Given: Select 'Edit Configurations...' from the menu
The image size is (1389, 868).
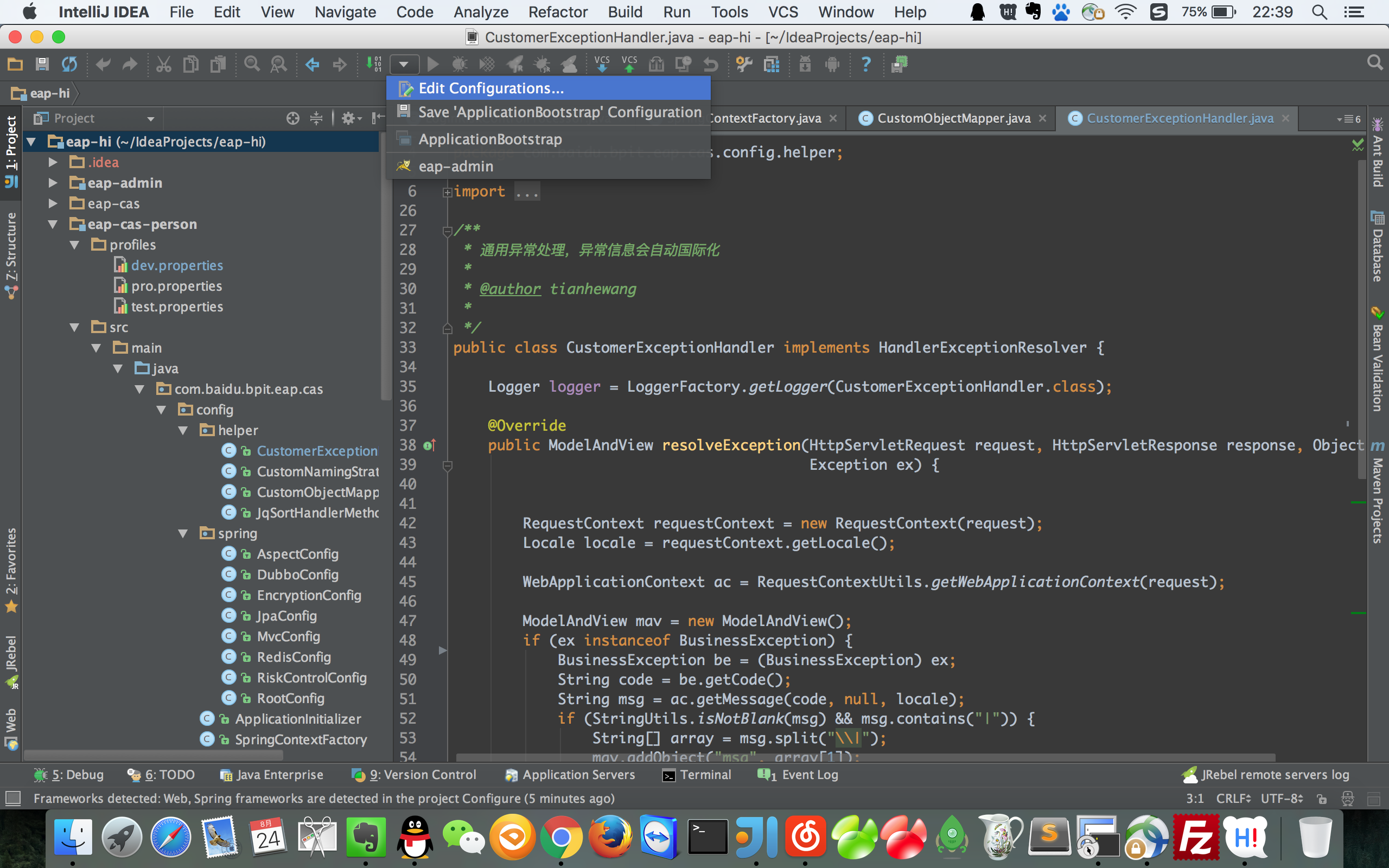Looking at the screenshot, I should click(x=490, y=88).
